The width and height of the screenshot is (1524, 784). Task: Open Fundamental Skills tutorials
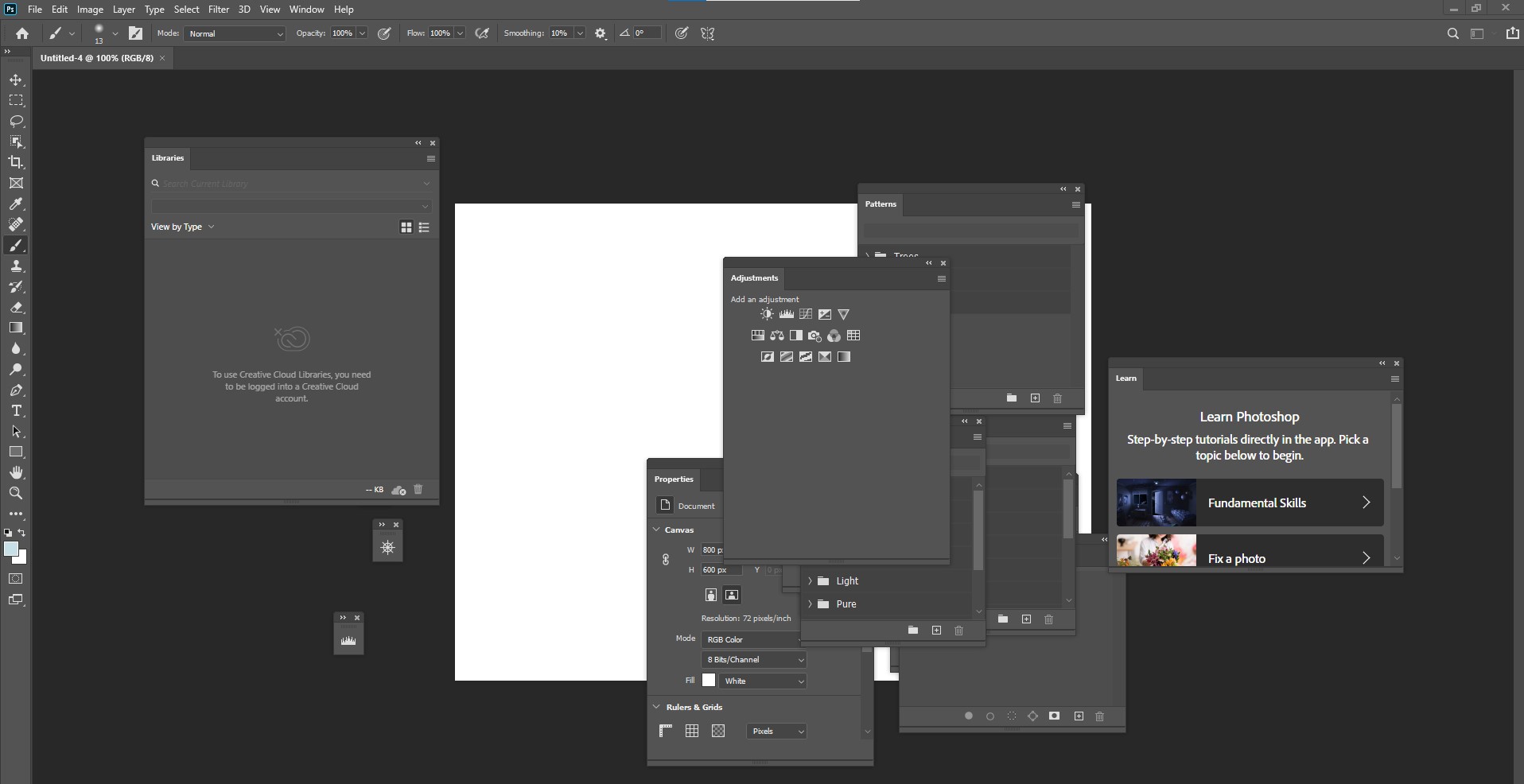(x=1250, y=503)
